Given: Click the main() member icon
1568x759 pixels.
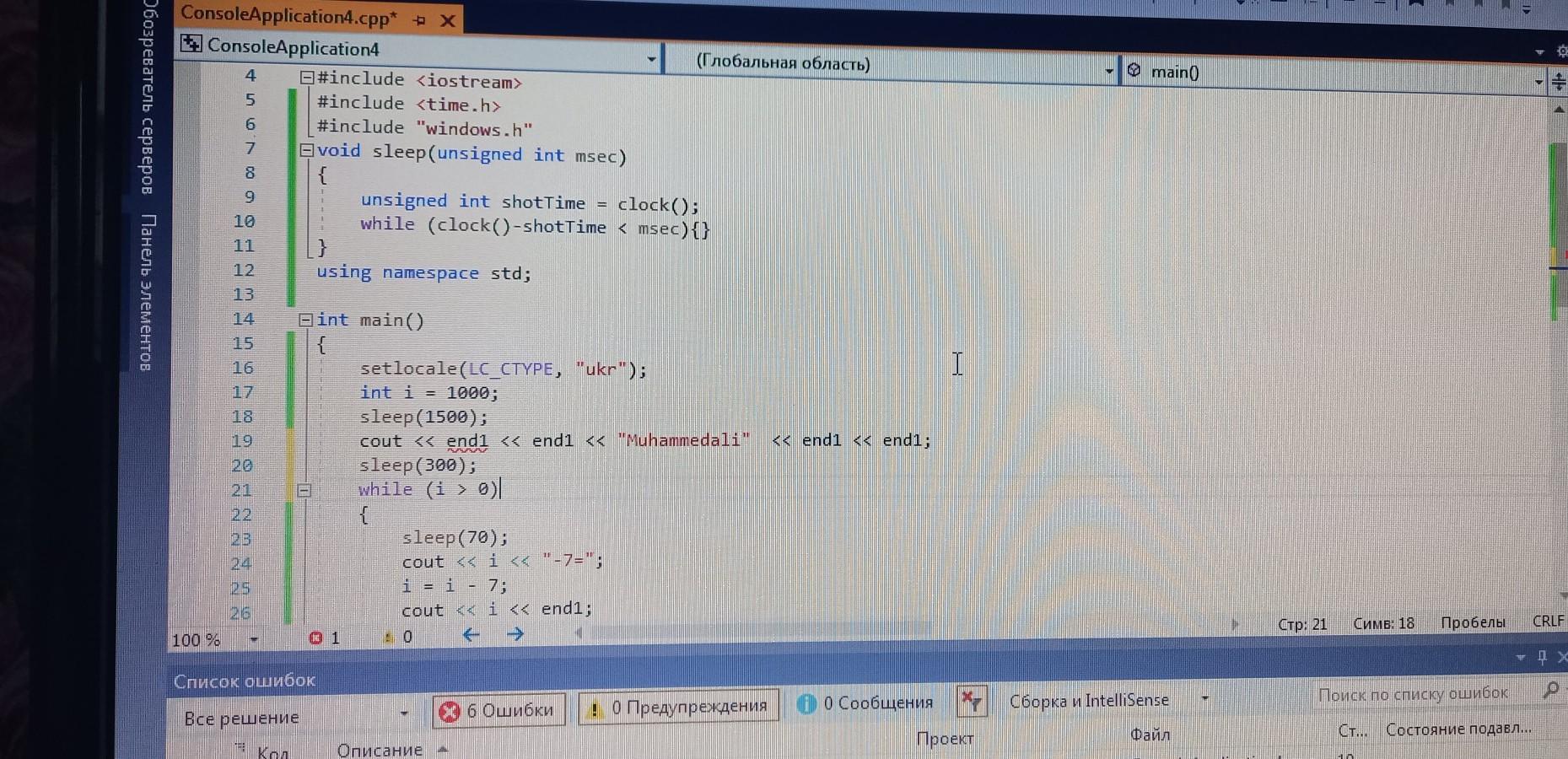Looking at the screenshot, I should point(1134,71).
